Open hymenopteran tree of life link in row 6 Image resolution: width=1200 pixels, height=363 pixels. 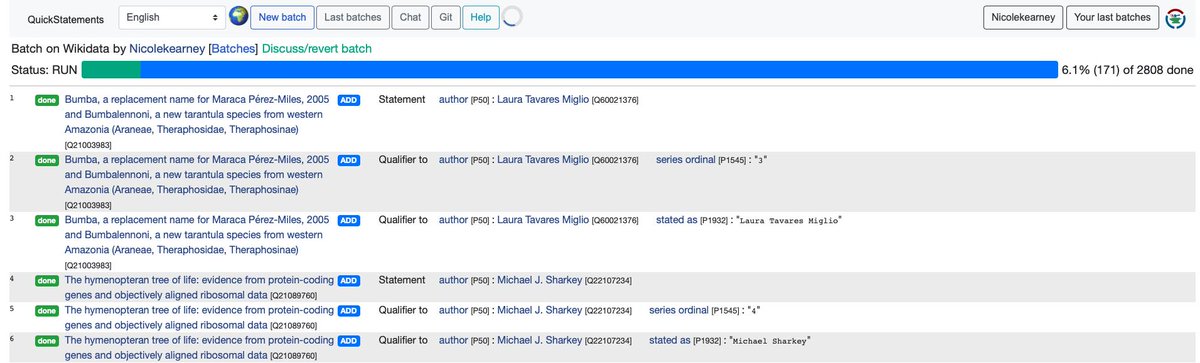(x=199, y=348)
